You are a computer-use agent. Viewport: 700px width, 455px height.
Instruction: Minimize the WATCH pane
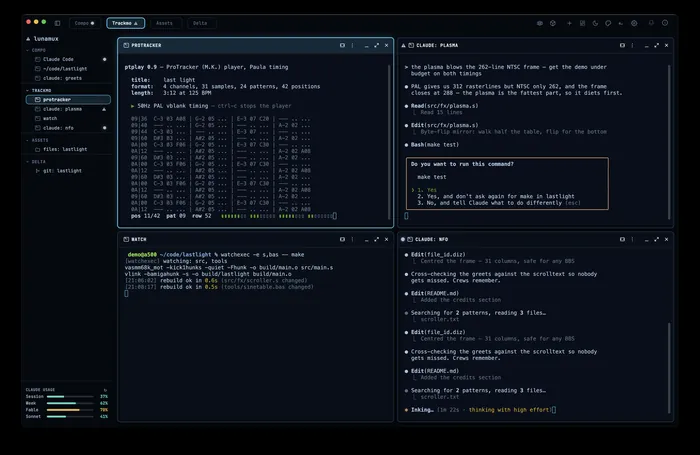point(366,240)
